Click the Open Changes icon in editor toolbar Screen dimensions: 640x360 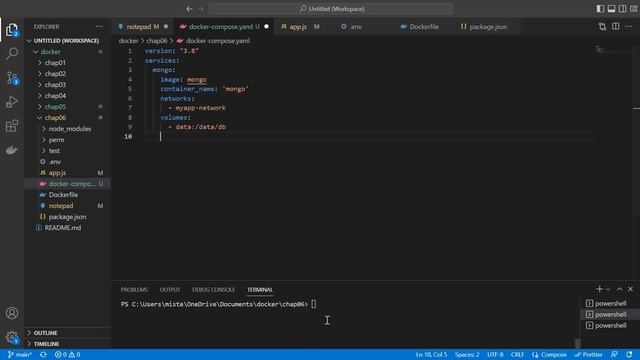click(x=602, y=27)
